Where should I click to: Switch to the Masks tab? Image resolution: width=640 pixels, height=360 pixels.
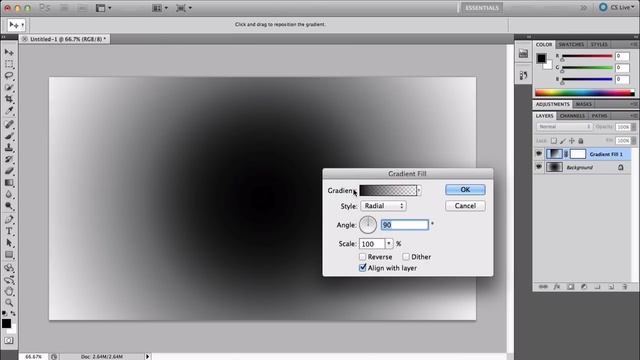584,104
